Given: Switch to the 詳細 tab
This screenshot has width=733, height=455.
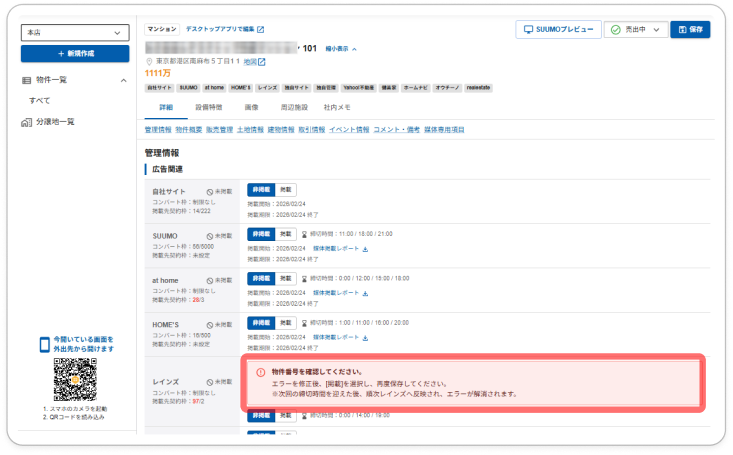Looking at the screenshot, I should point(166,108).
